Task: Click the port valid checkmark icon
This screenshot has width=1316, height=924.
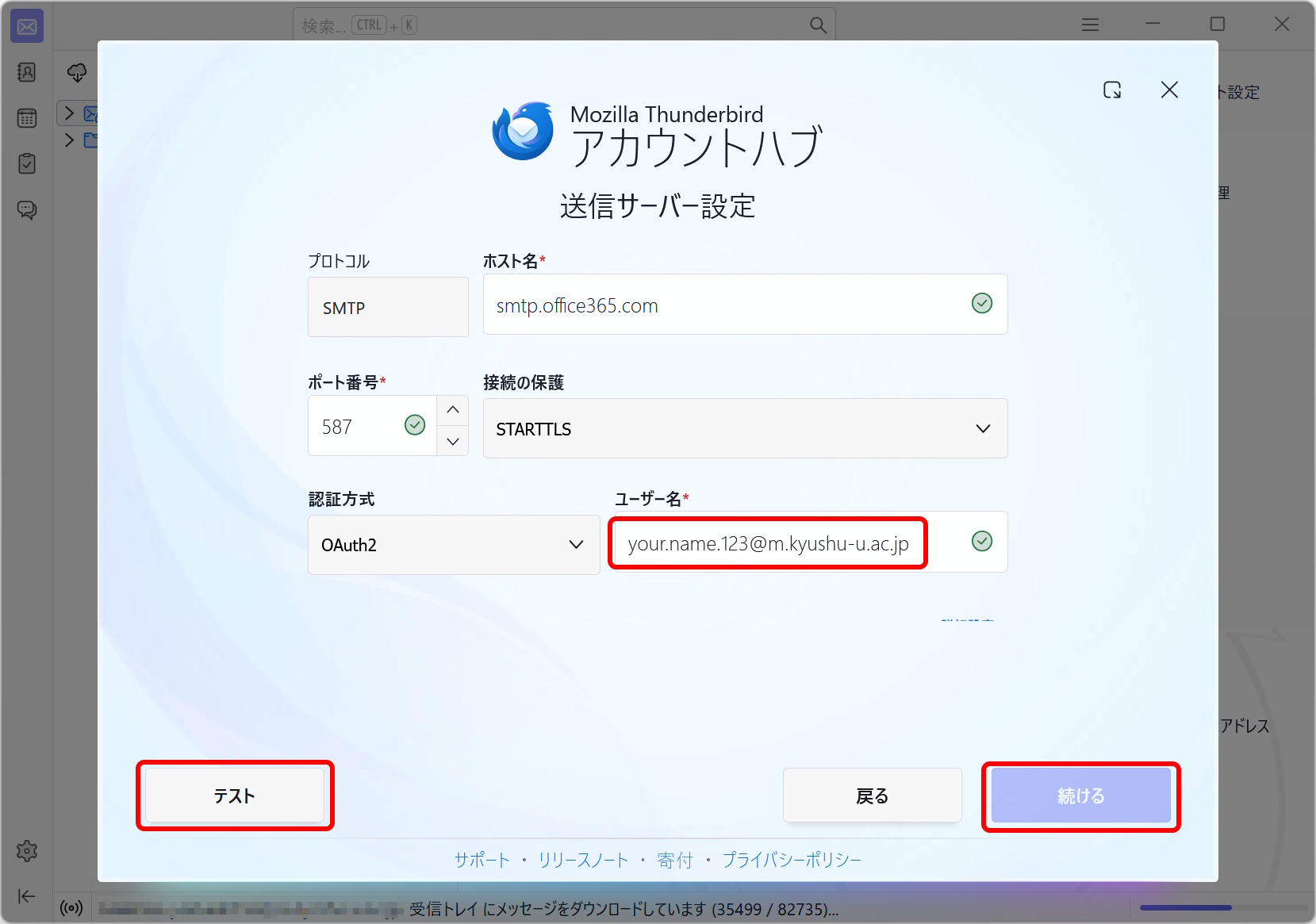Action: pos(415,425)
